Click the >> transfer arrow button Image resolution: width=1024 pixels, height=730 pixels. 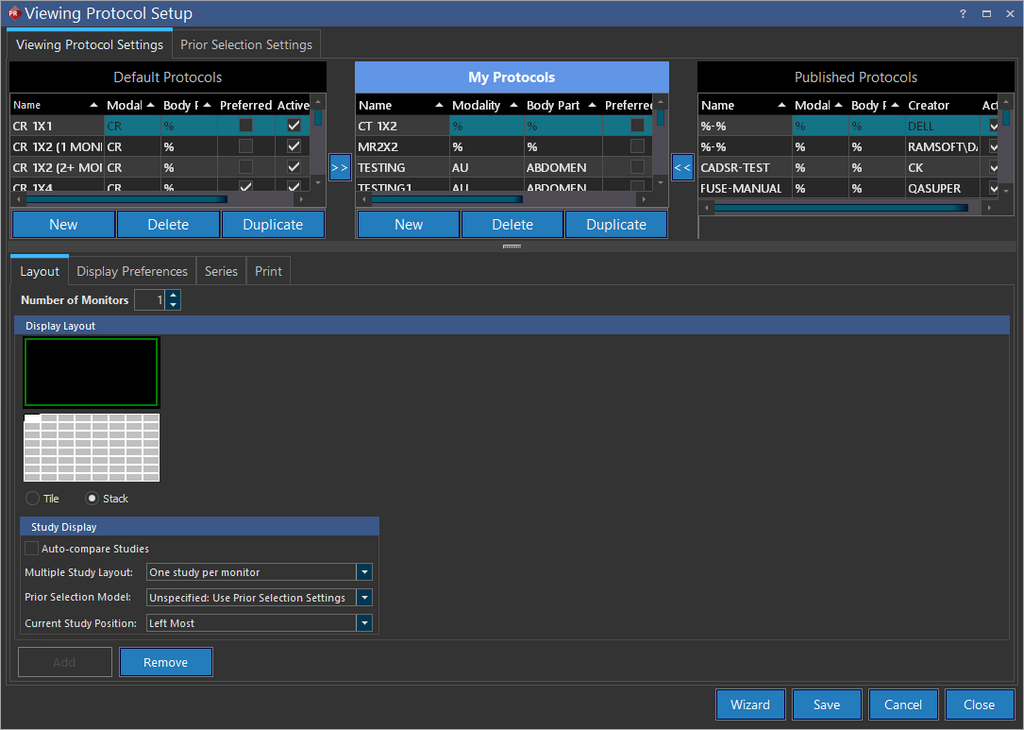(340, 168)
